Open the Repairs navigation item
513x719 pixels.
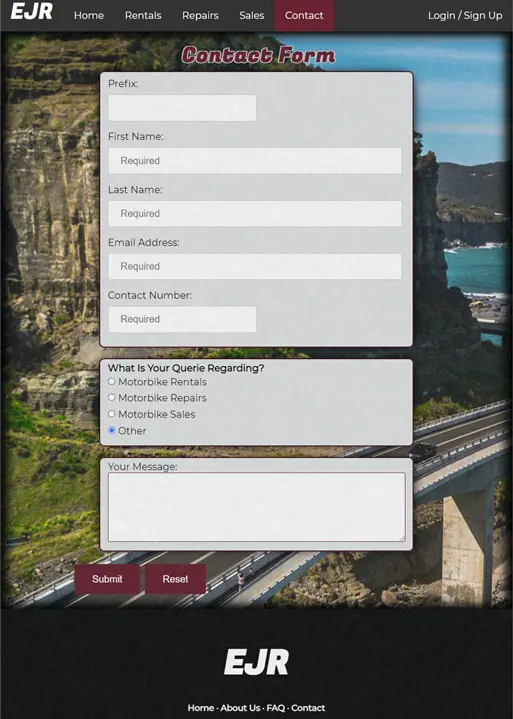pyautogui.click(x=200, y=15)
